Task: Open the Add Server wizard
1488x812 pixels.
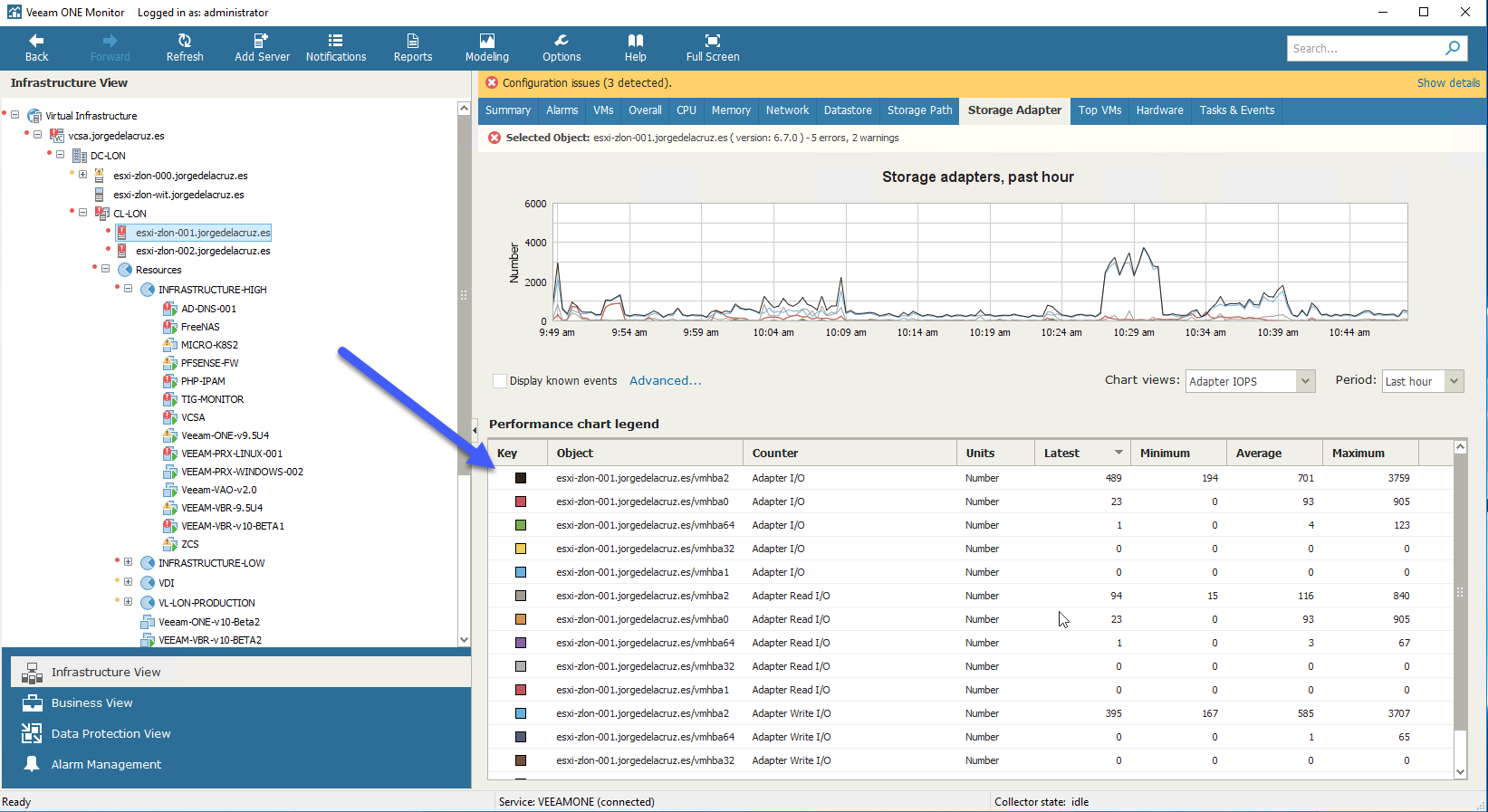Action: point(262,47)
